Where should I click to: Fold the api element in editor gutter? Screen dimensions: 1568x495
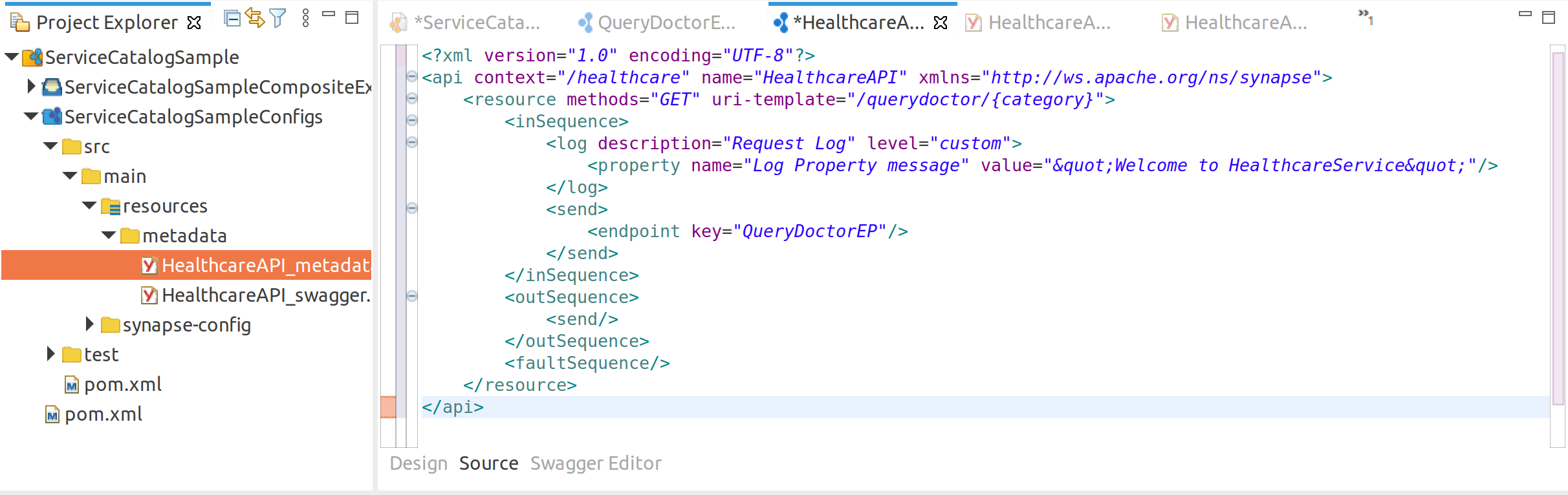tap(412, 77)
